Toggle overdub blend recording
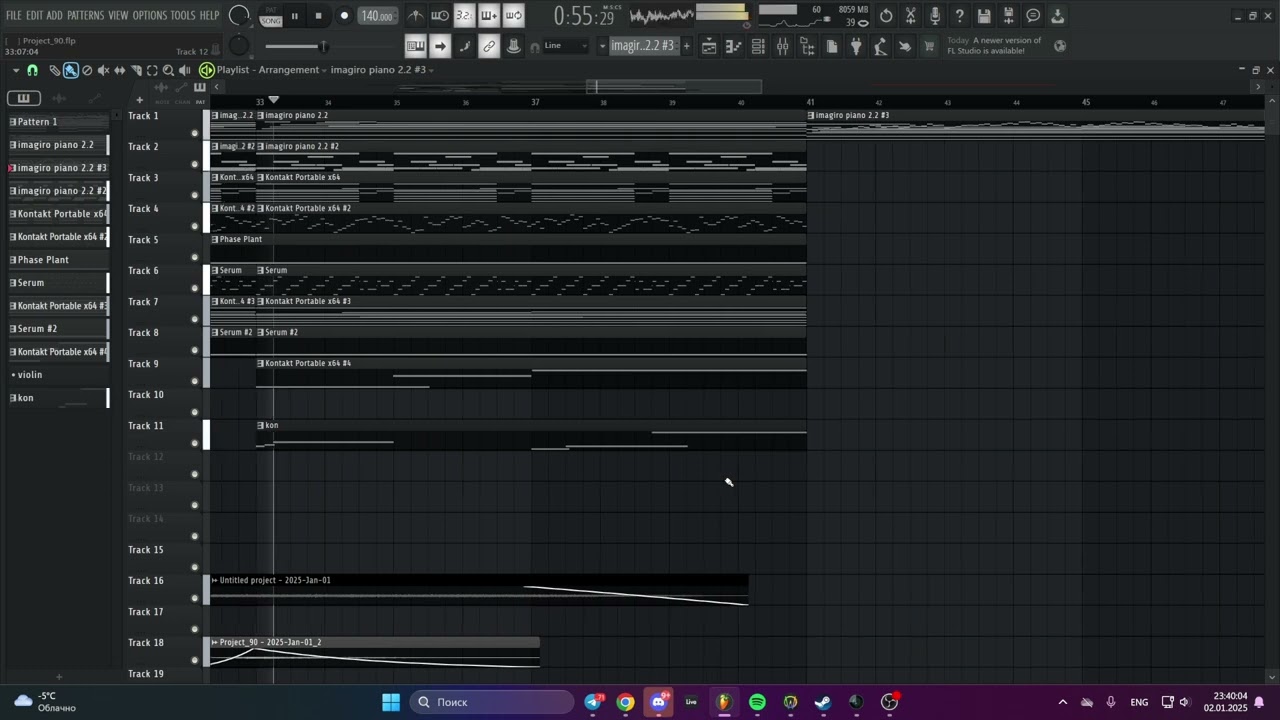The image size is (1280, 720). pos(489,16)
